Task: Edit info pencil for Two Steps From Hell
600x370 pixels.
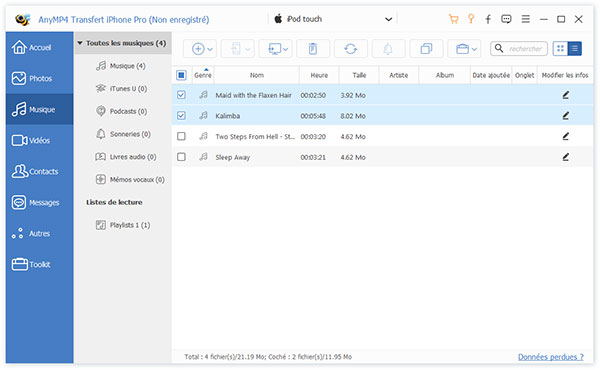Action: pyautogui.click(x=566, y=136)
